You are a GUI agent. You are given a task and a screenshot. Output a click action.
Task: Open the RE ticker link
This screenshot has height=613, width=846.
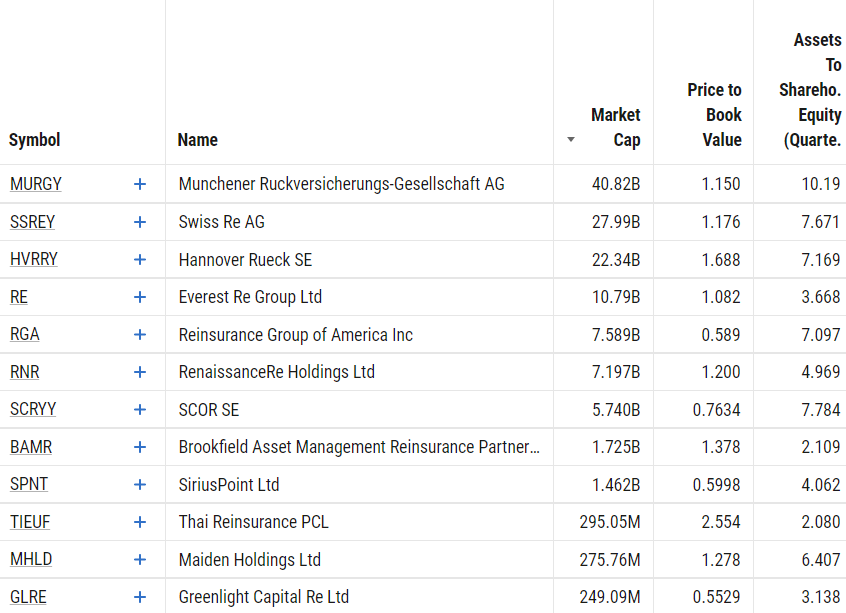pyautogui.click(x=19, y=297)
